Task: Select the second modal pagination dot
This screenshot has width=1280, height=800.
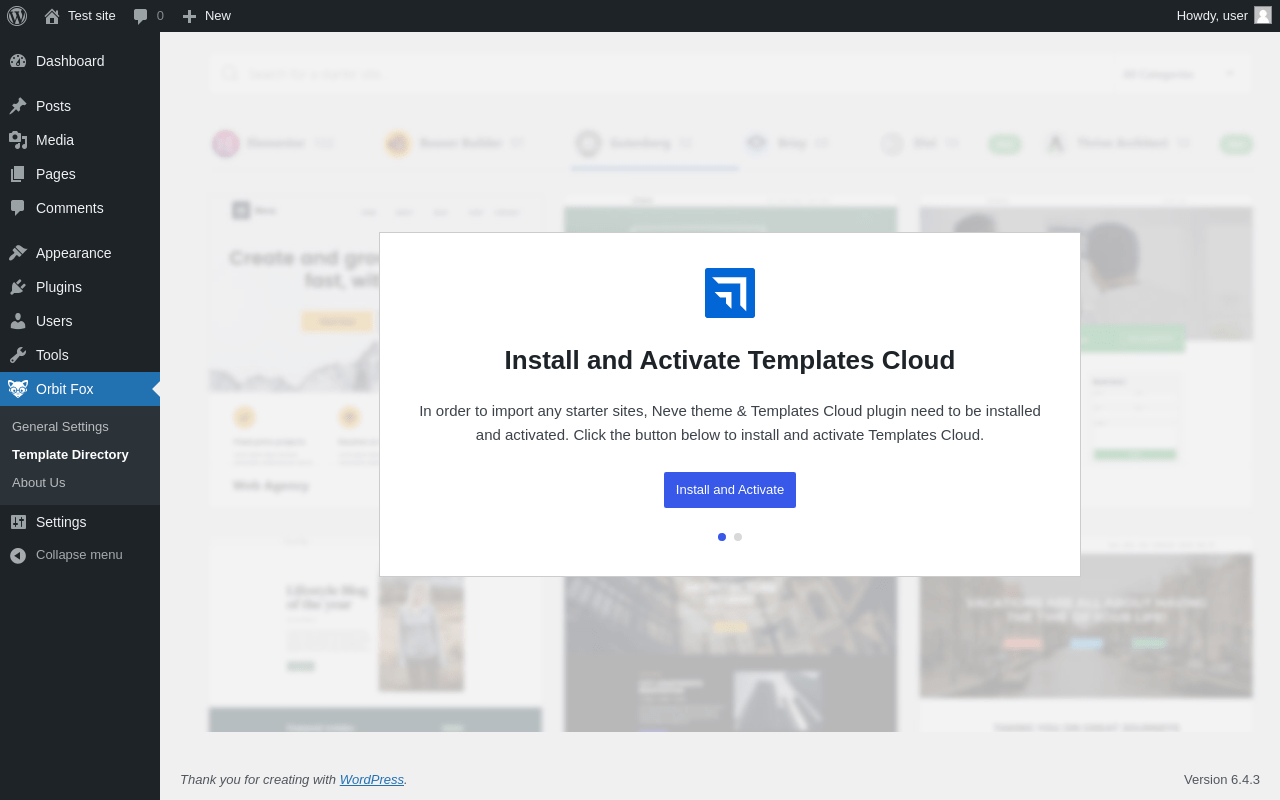Action: [738, 537]
